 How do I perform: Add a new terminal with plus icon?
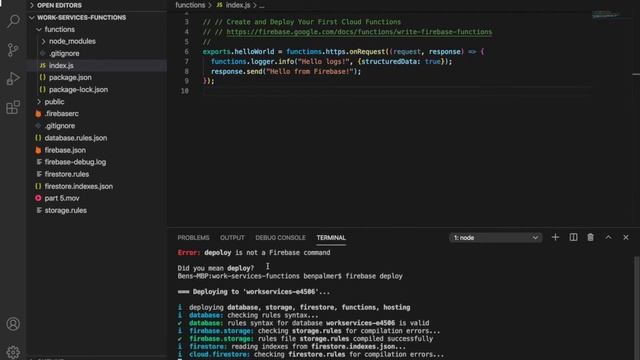[x=555, y=238]
